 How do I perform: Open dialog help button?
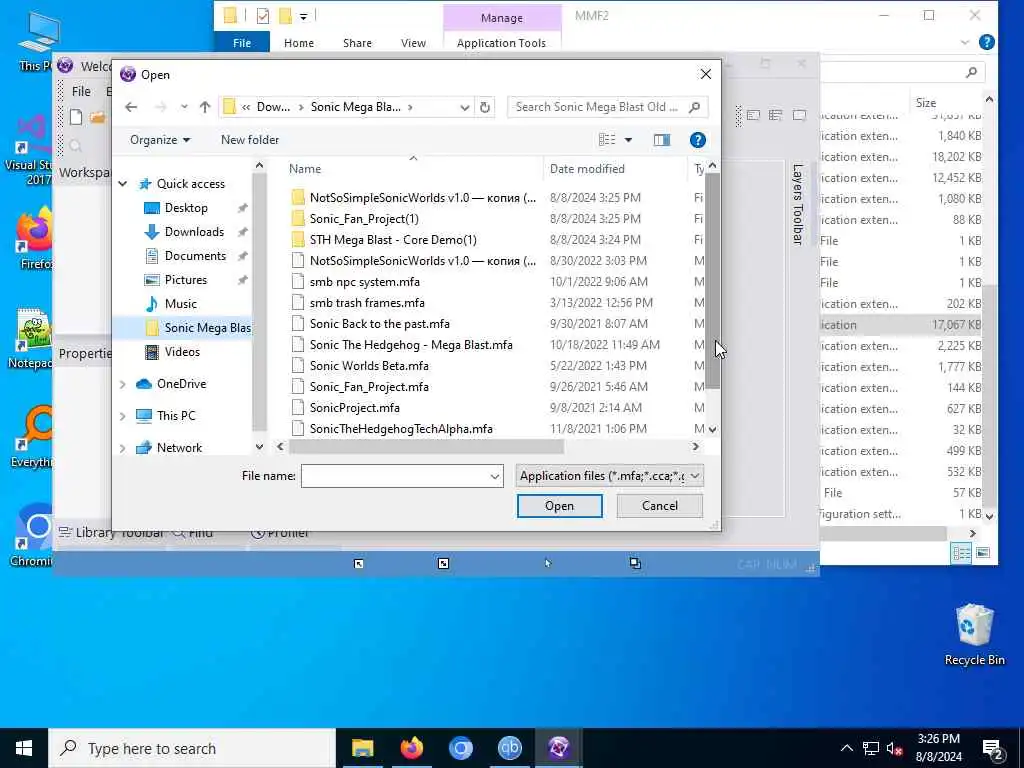click(x=697, y=140)
